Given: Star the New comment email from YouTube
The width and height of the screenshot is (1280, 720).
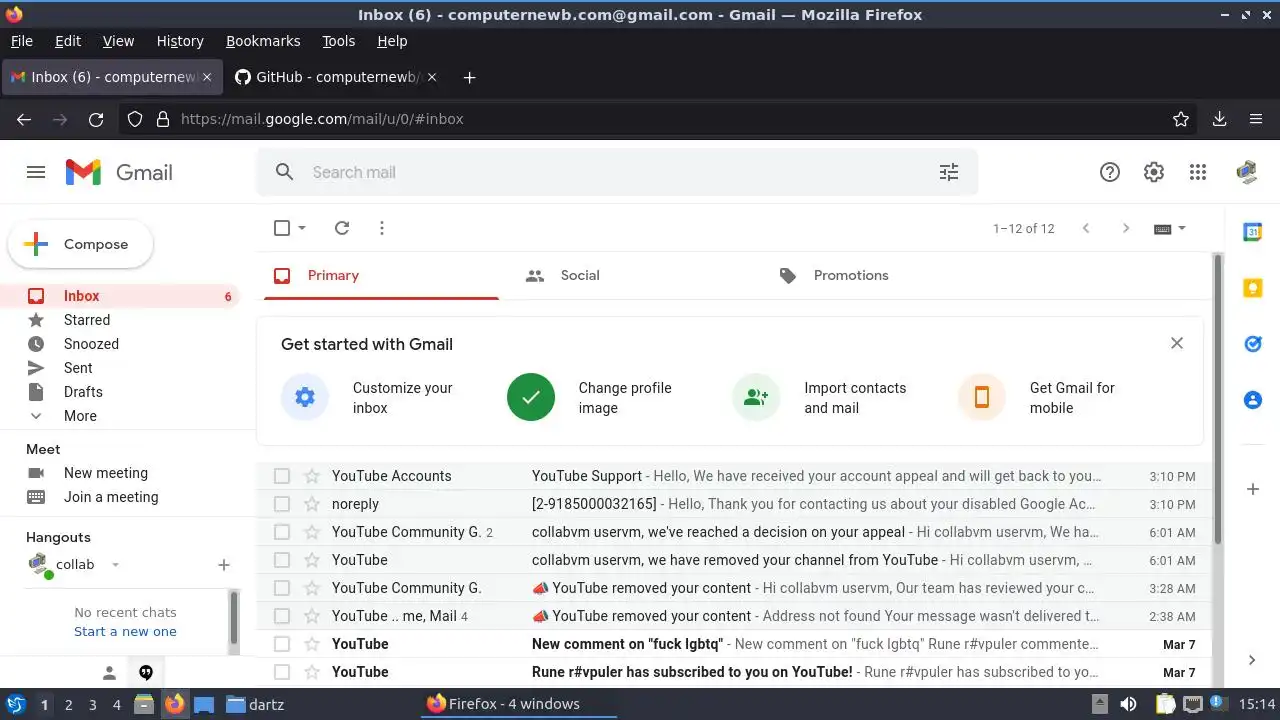Looking at the screenshot, I should (x=312, y=644).
